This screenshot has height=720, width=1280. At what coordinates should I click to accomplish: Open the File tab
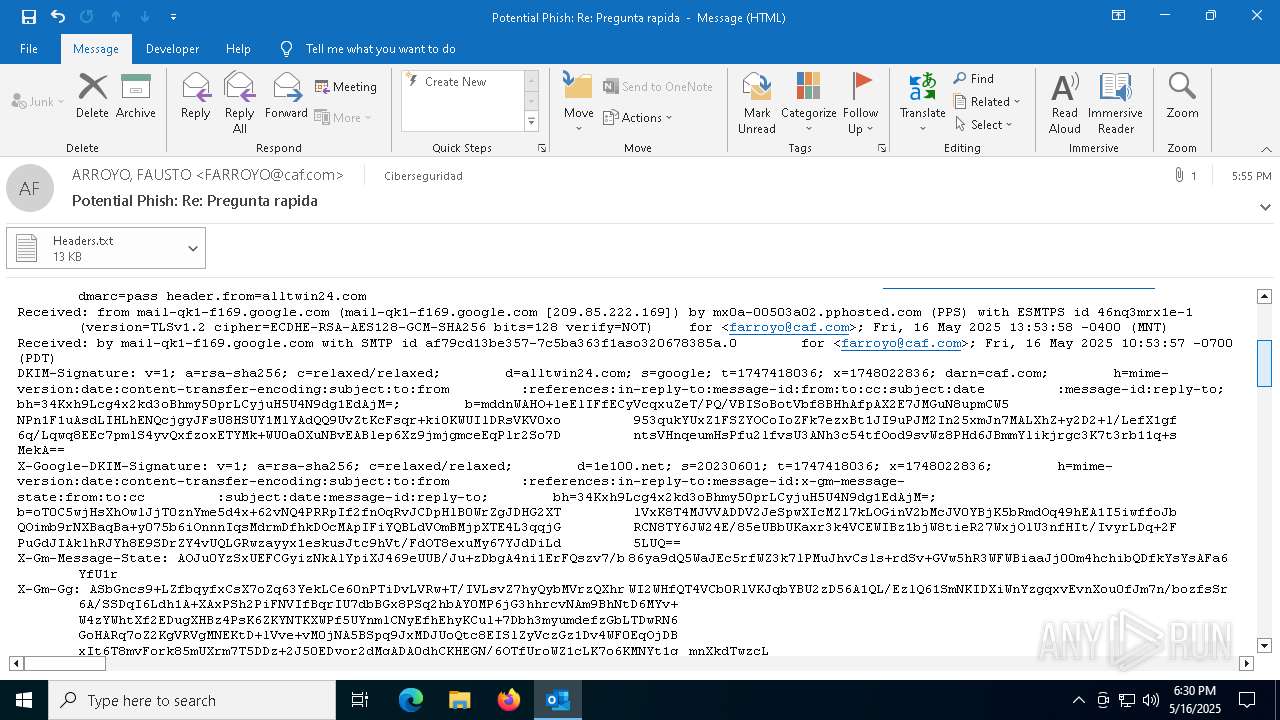[x=29, y=49]
